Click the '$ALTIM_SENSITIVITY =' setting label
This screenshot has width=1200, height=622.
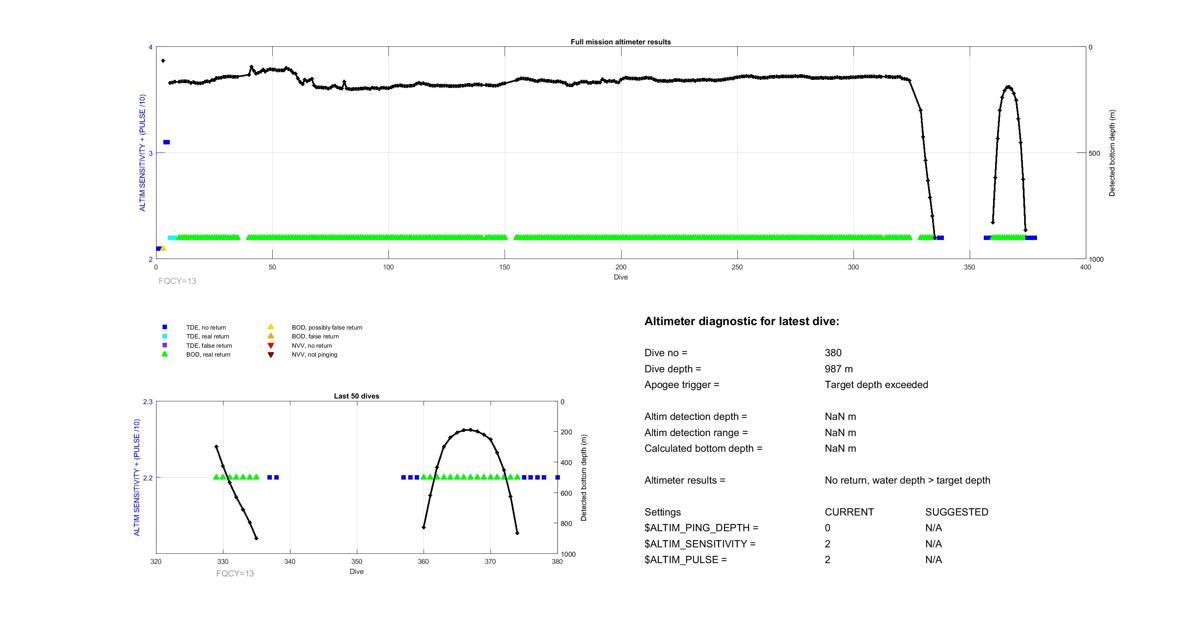pos(700,544)
